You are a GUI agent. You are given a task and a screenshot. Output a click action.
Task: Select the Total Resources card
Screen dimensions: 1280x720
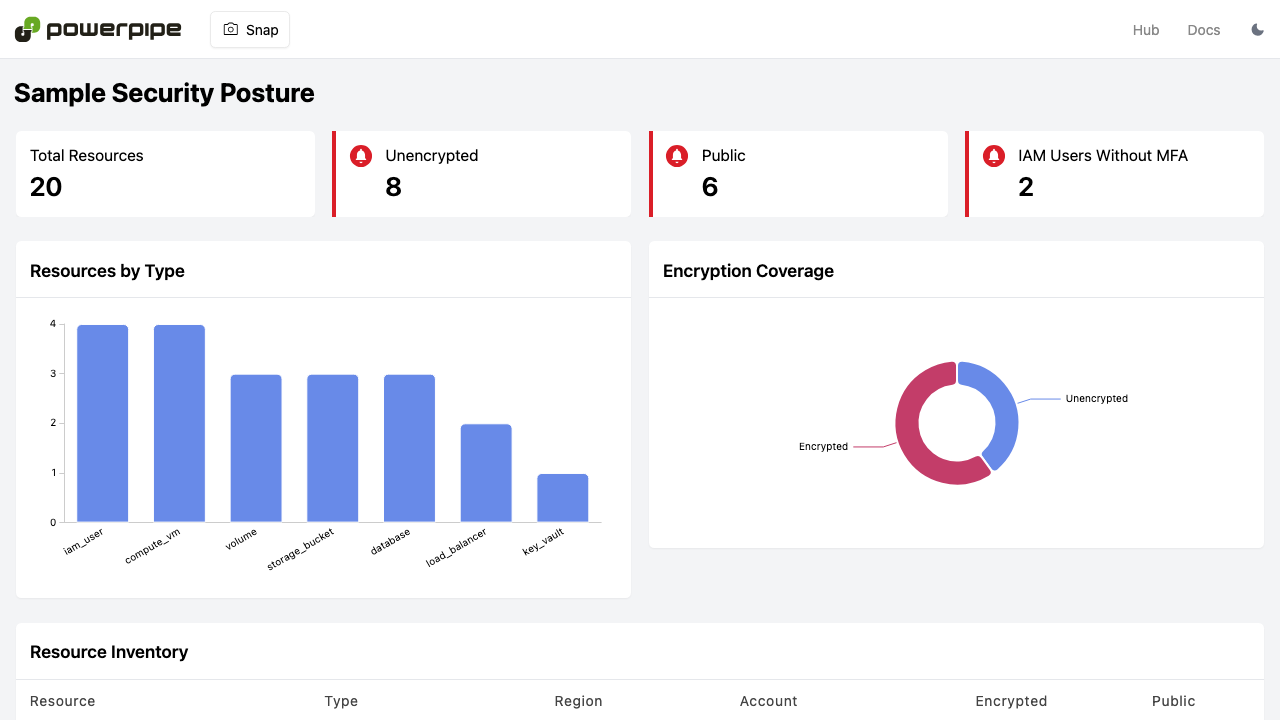pos(165,174)
